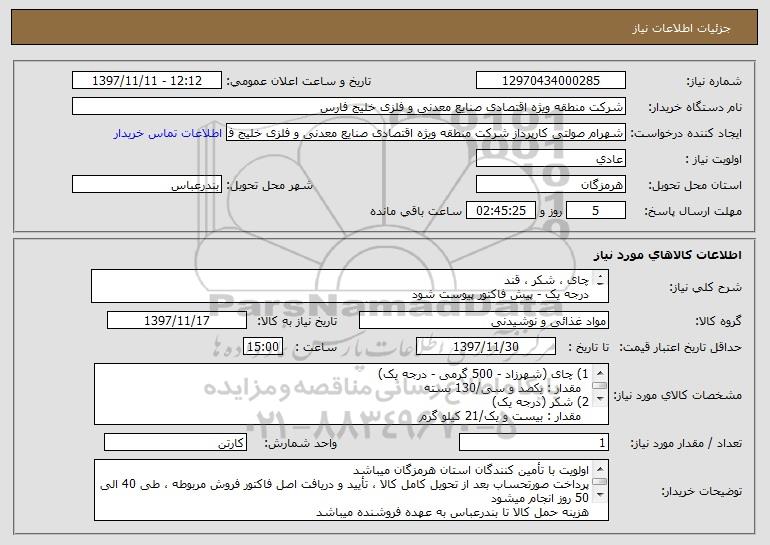Click the time field 15:00
Image resolution: width=770 pixels, height=545 pixels.
(x=263, y=347)
